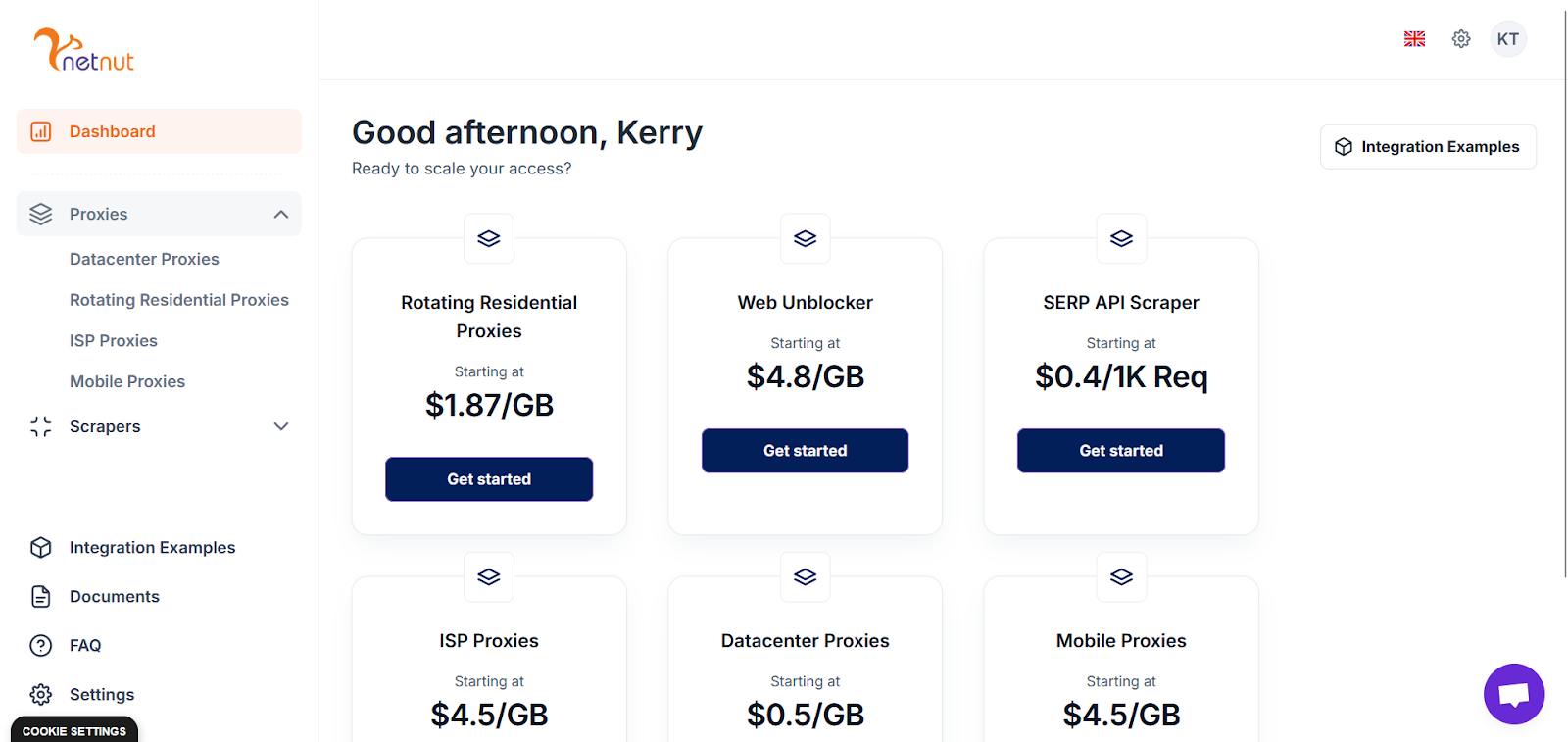Screen dimensions: 1568x742
Task: Open Mobile Proxies from sidebar
Action: tap(127, 381)
